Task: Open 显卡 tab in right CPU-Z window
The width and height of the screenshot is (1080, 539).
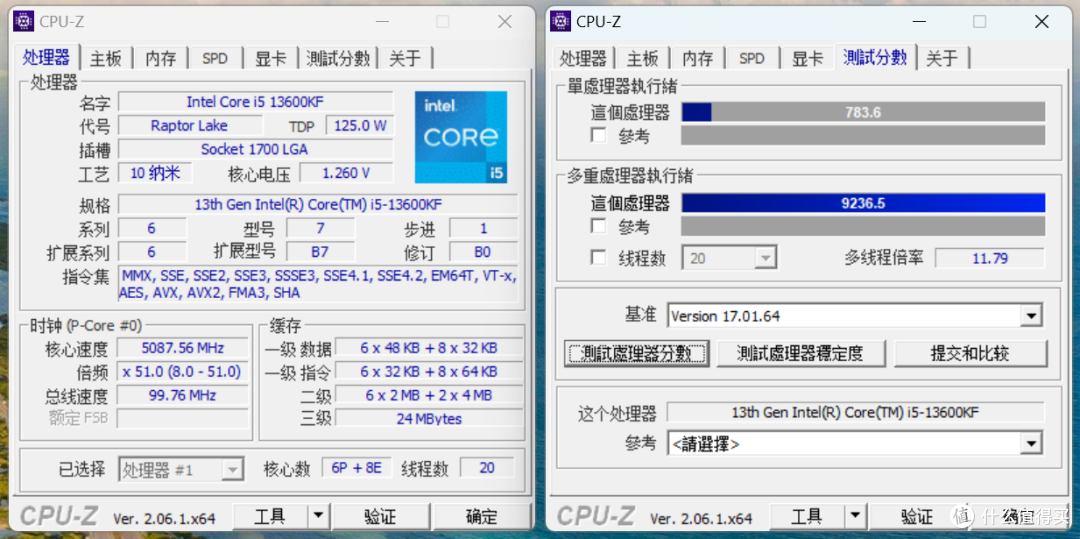Action: 807,59
